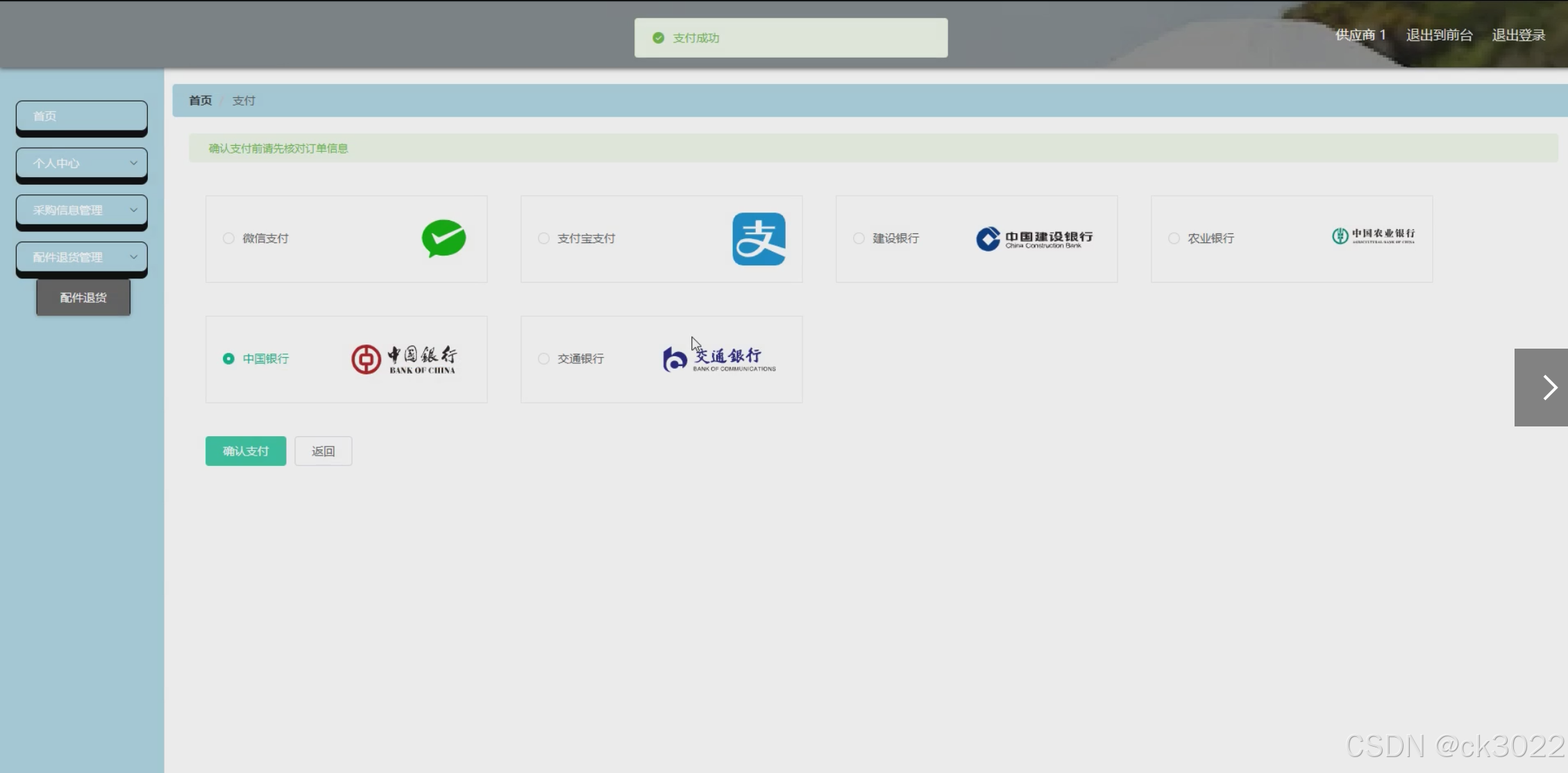Click 退出登录 in the header
This screenshot has height=773, width=1568.
(1518, 35)
